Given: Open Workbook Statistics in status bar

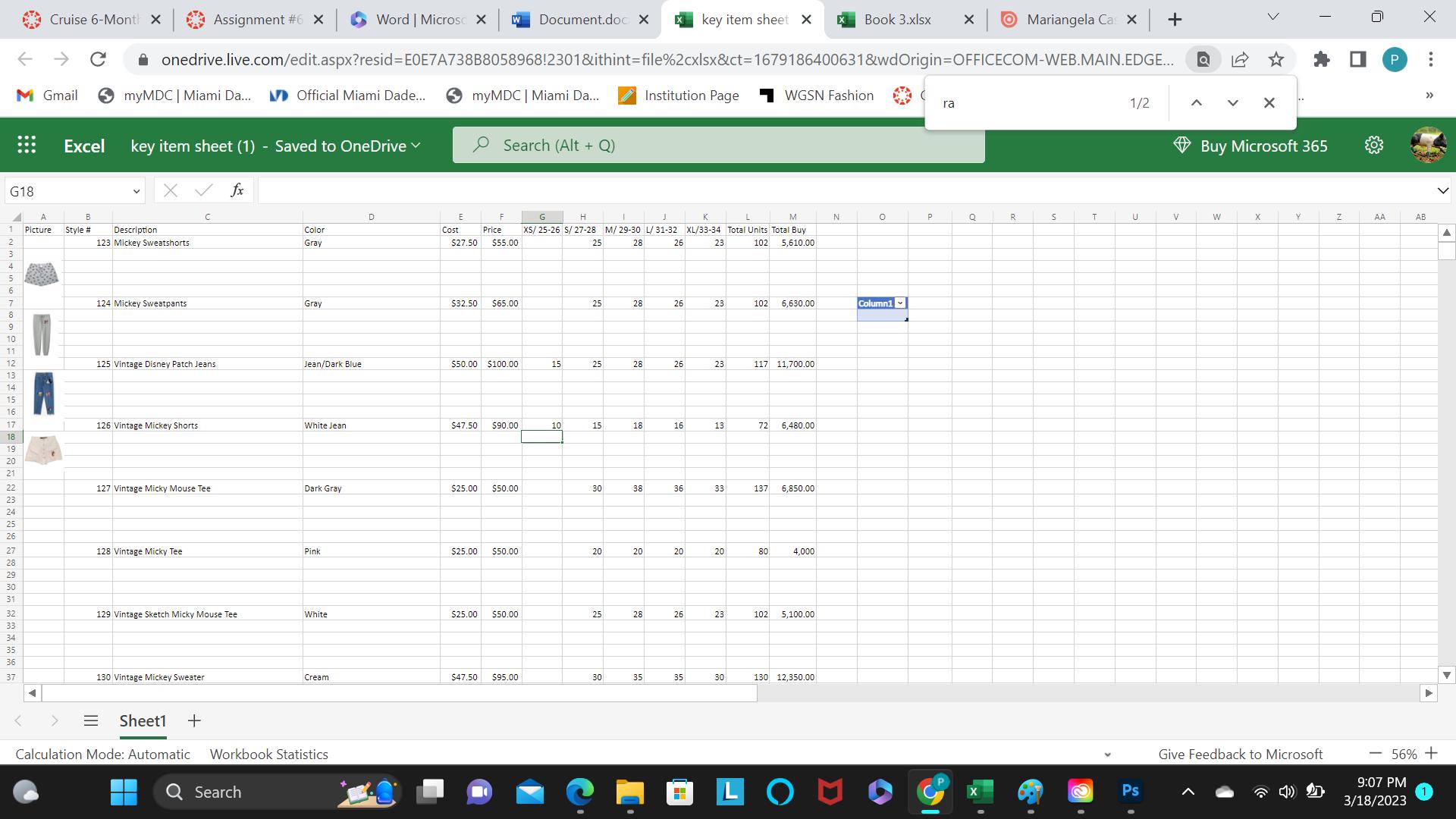Looking at the screenshot, I should [268, 754].
